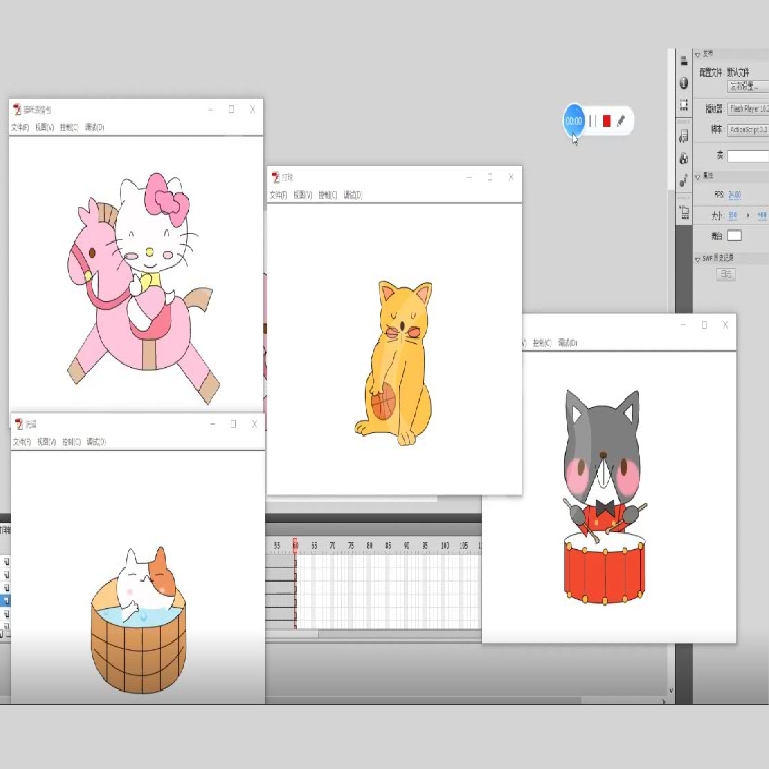Open 控制(C) menu in Hello Kitty window

coord(69,128)
